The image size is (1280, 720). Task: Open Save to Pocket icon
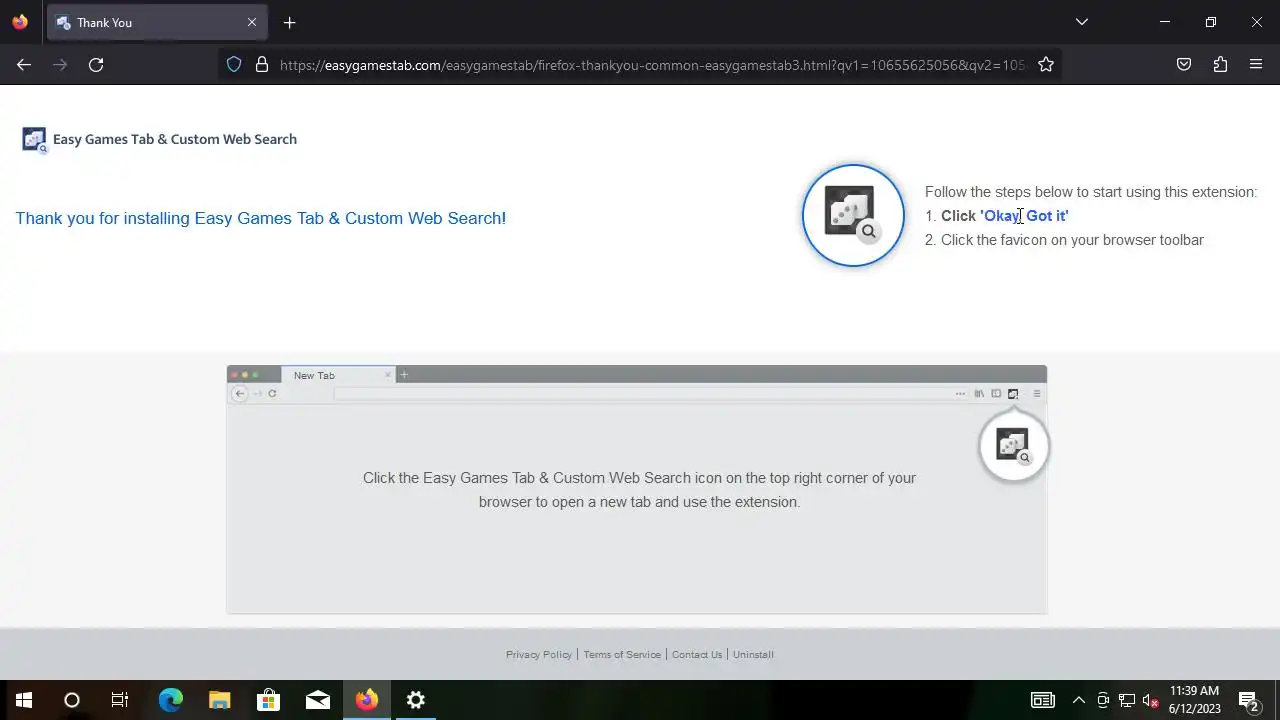[1184, 64]
